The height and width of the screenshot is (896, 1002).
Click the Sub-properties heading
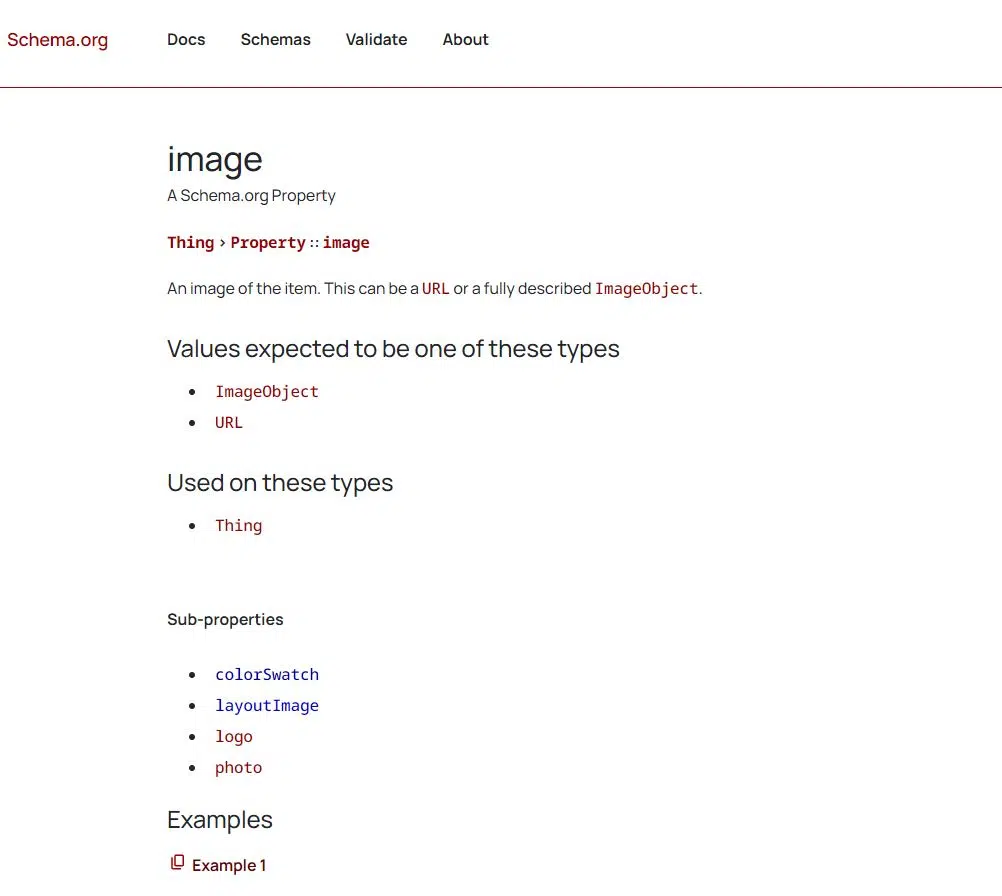click(225, 619)
